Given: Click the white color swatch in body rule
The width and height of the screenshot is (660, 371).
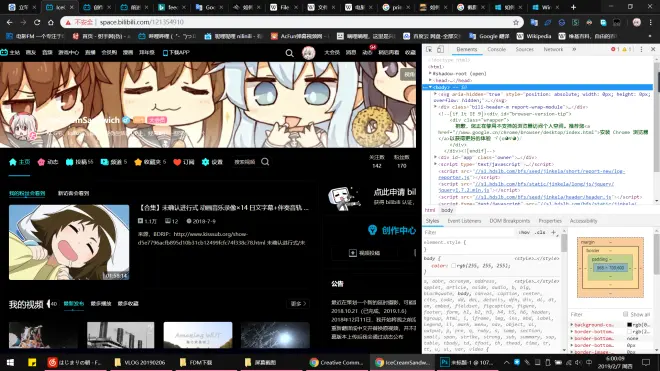Looking at the screenshot, I should (x=453, y=266).
